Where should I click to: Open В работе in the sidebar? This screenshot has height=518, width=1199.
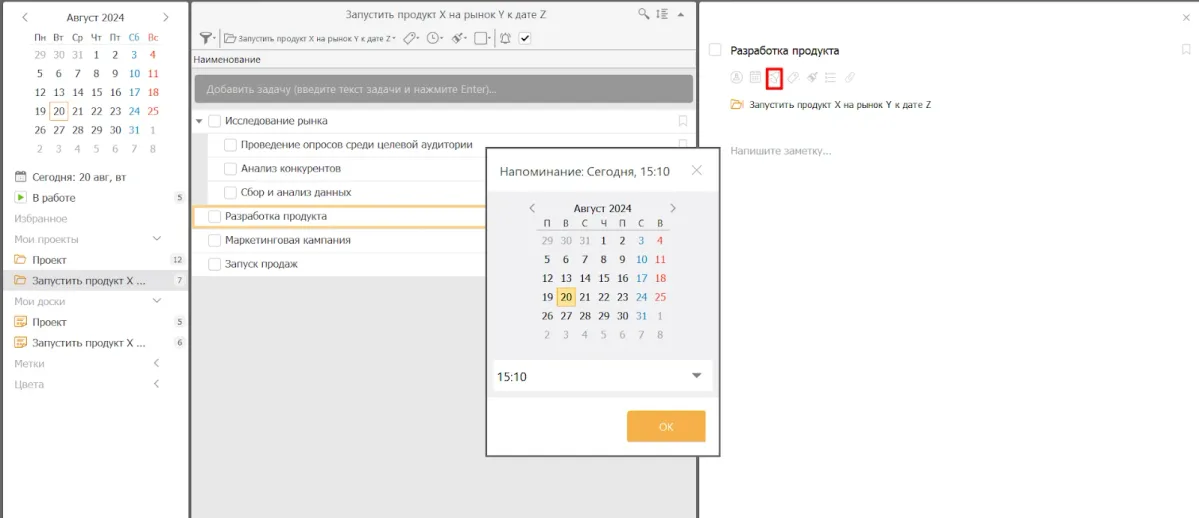[53, 198]
